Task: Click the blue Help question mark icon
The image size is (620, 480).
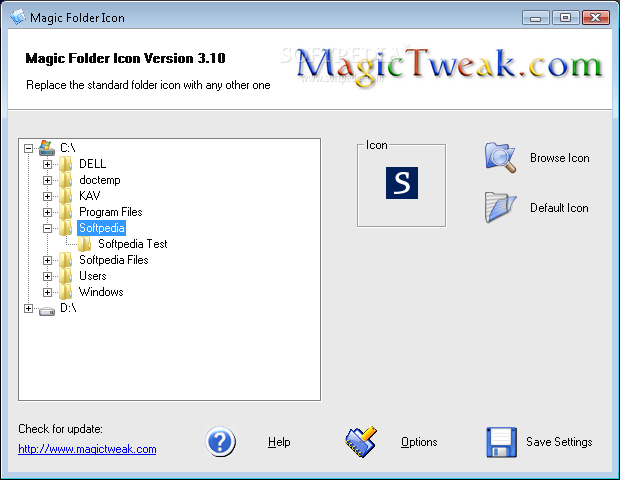Action: tap(220, 442)
